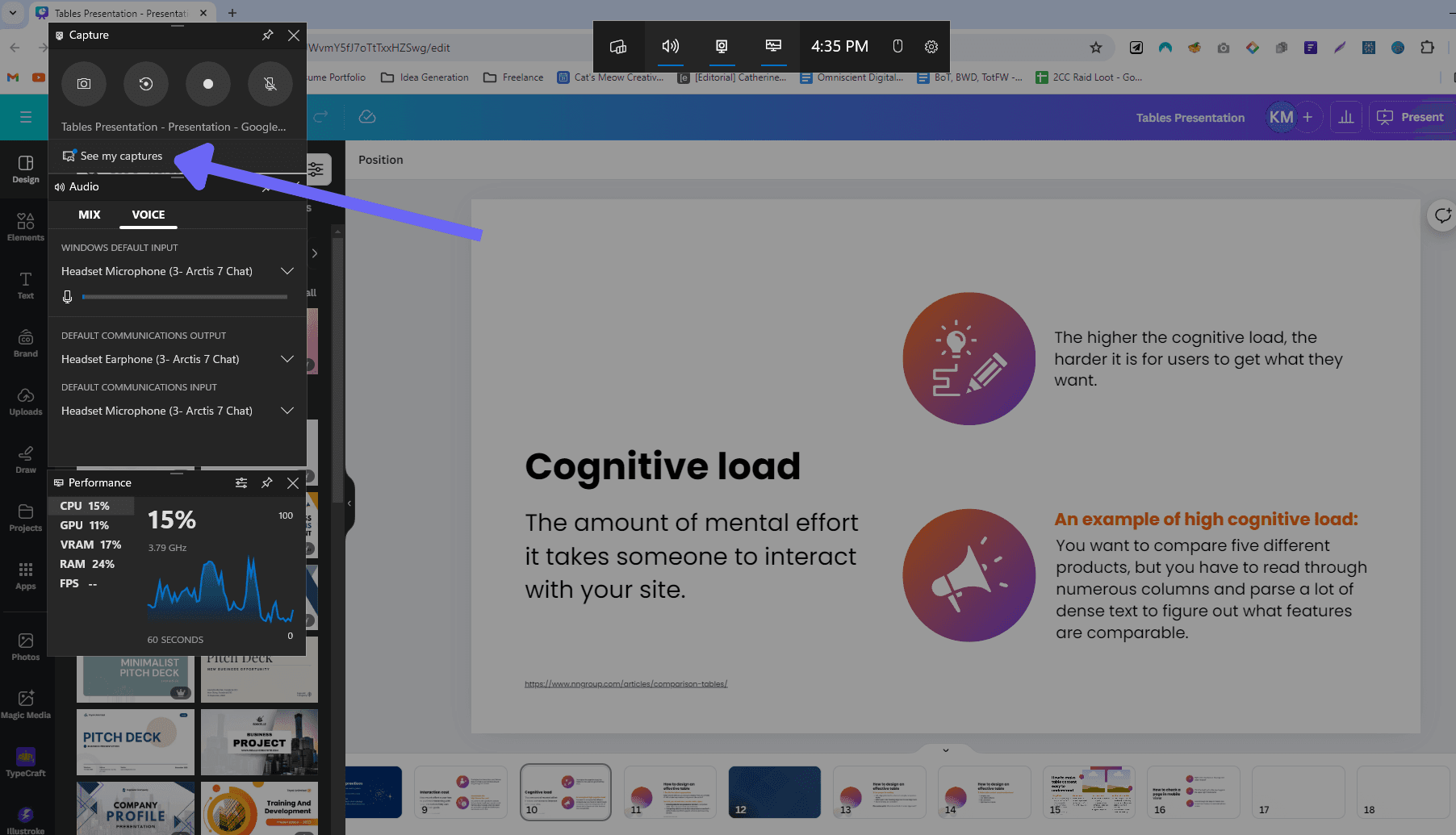The height and width of the screenshot is (835, 1456).
Task: Click the Present button
Action: [1410, 117]
